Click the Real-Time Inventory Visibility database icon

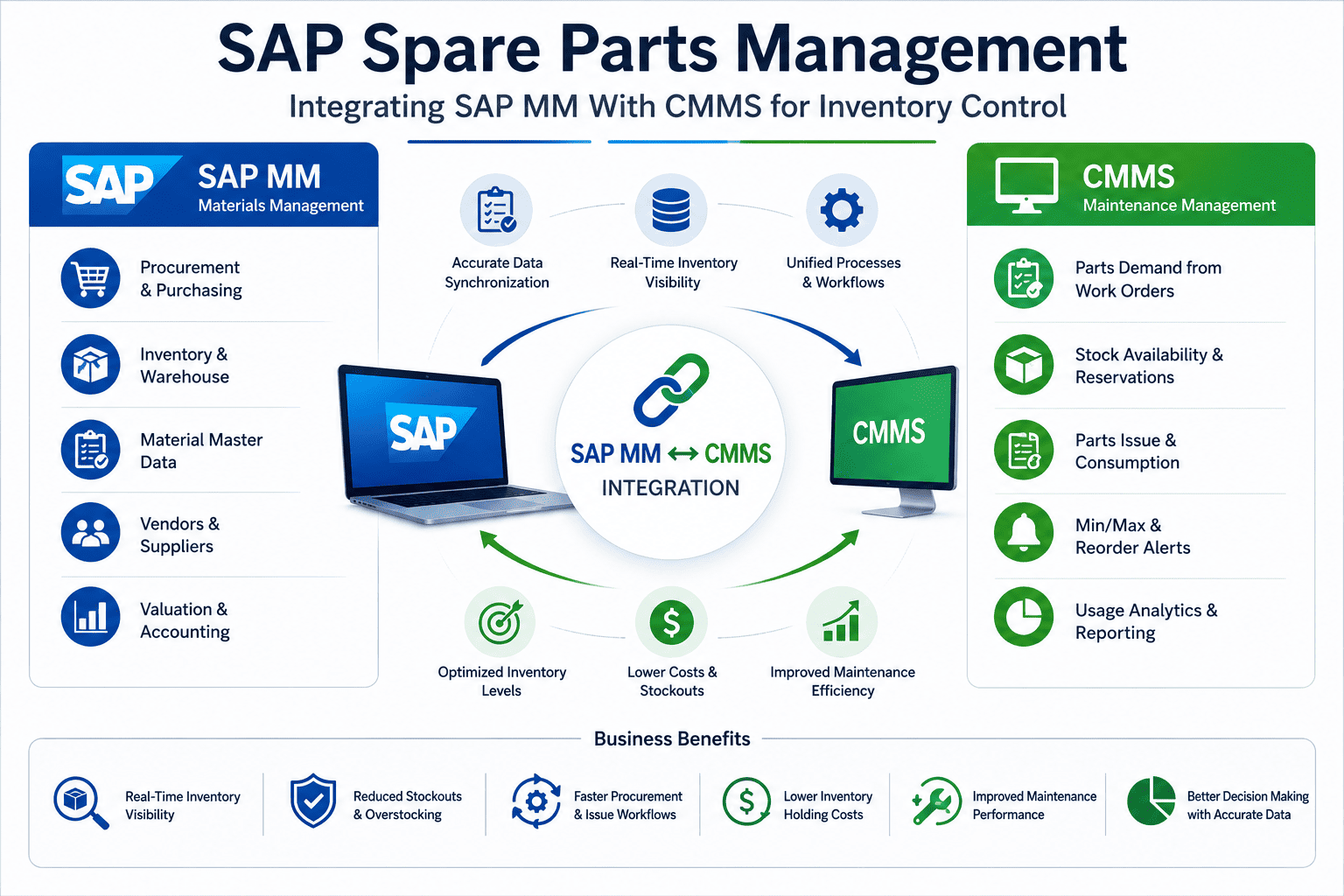pyautogui.click(x=671, y=210)
